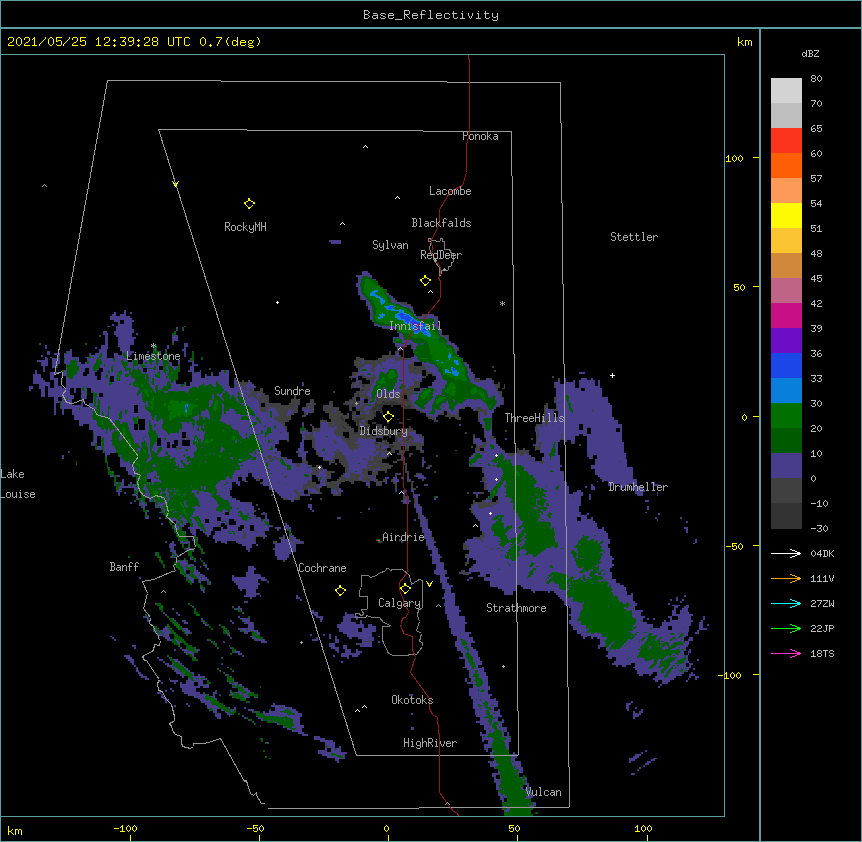862x842 pixels.
Task: Click the Blackfalds label
Action: coord(441,223)
